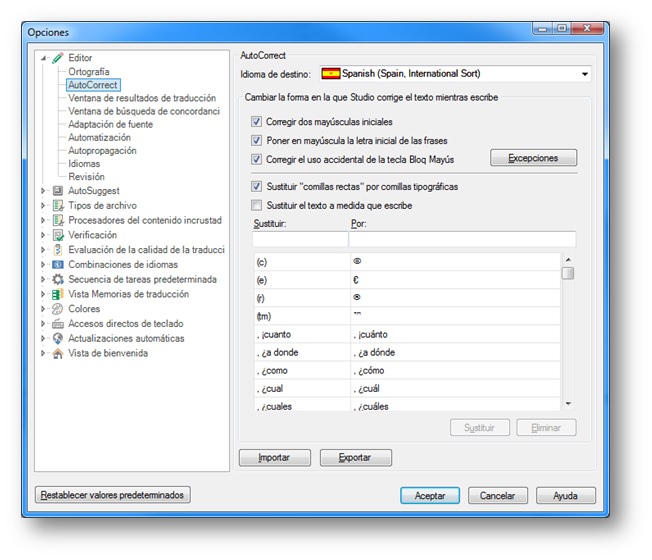Toggle Poner en mayúscula la letra inicial

point(257,141)
